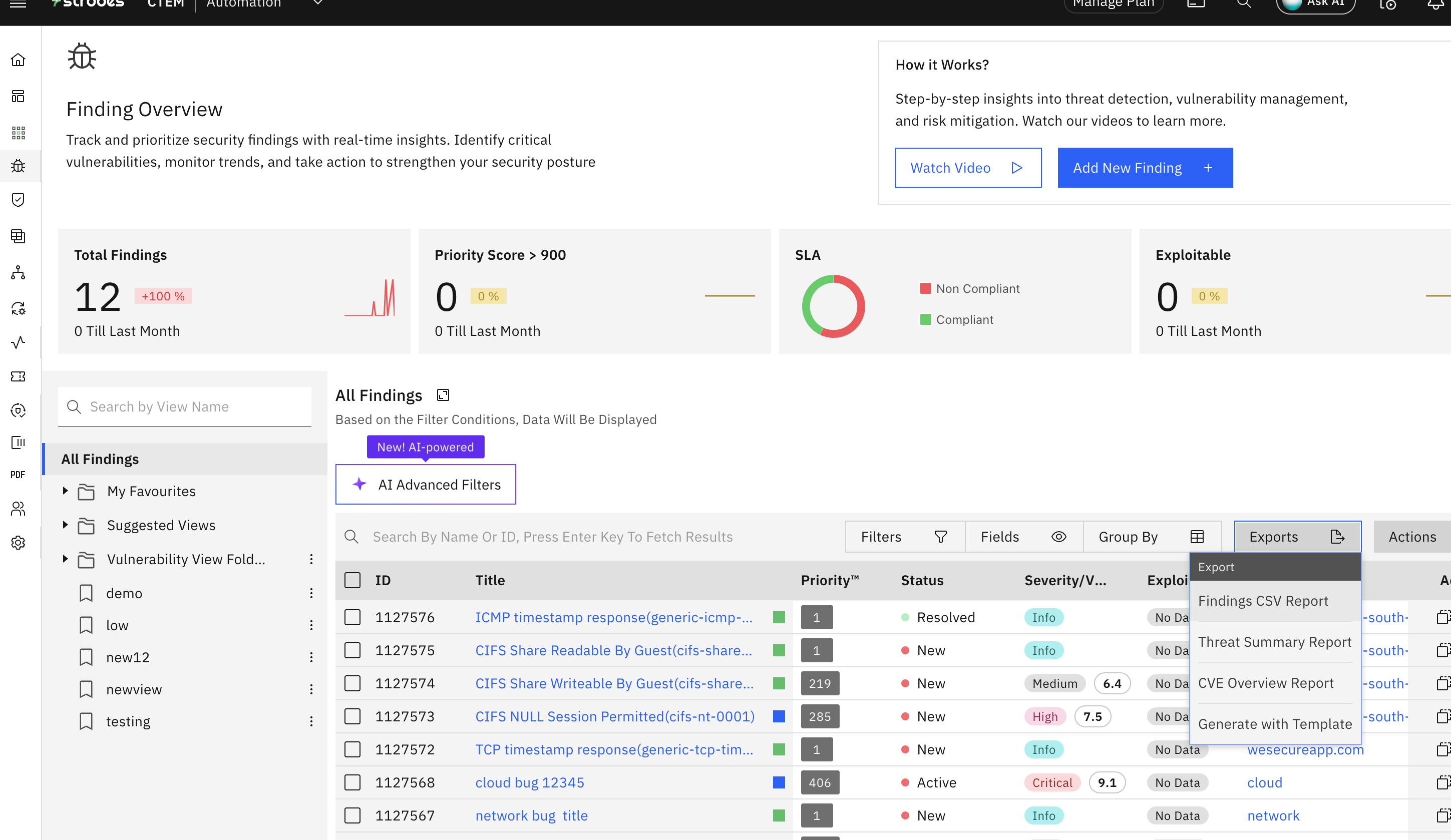The width and height of the screenshot is (1451, 840).
Task: Open the bug findings sidebar icon
Action: point(18,166)
